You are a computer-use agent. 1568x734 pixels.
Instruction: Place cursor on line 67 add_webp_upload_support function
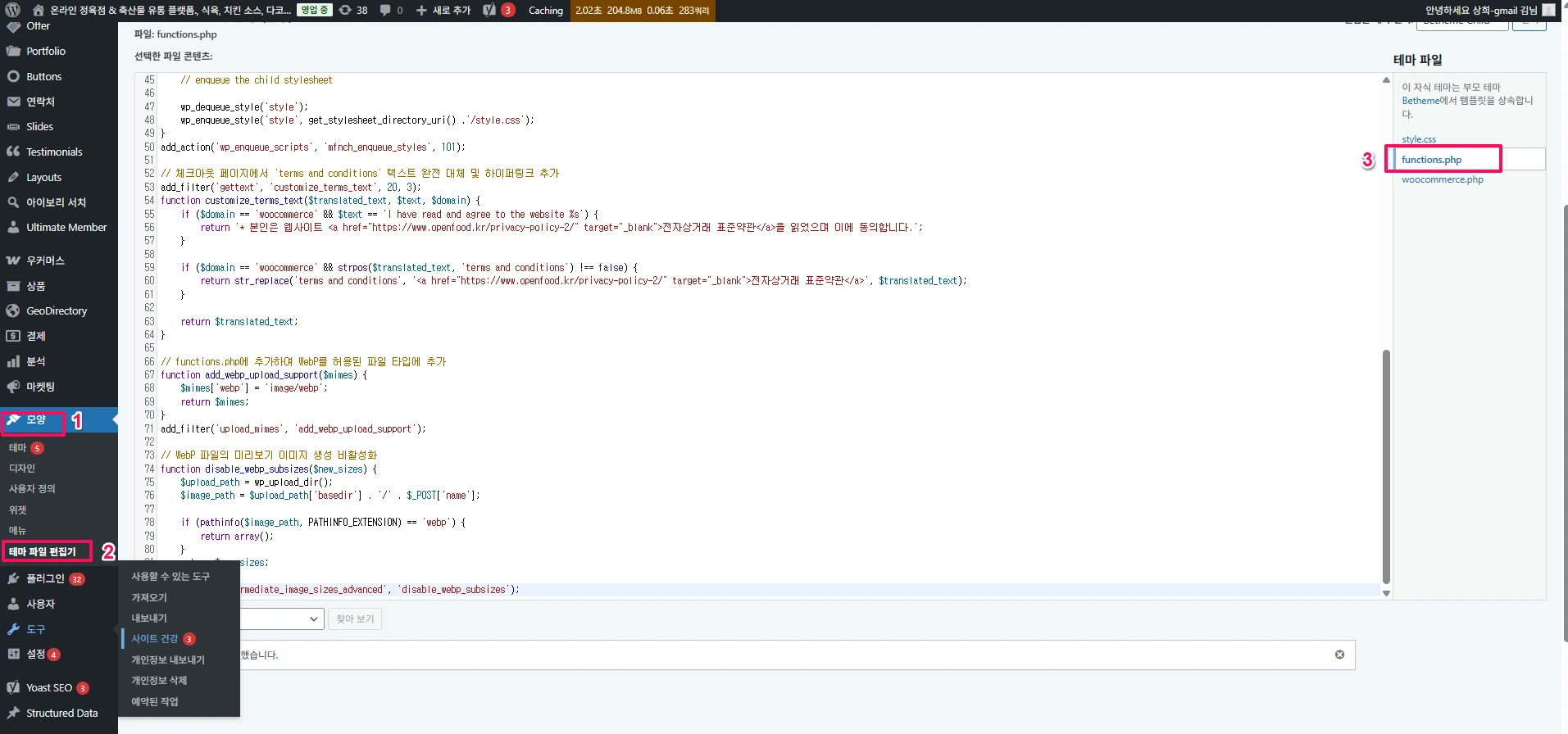tap(264, 375)
